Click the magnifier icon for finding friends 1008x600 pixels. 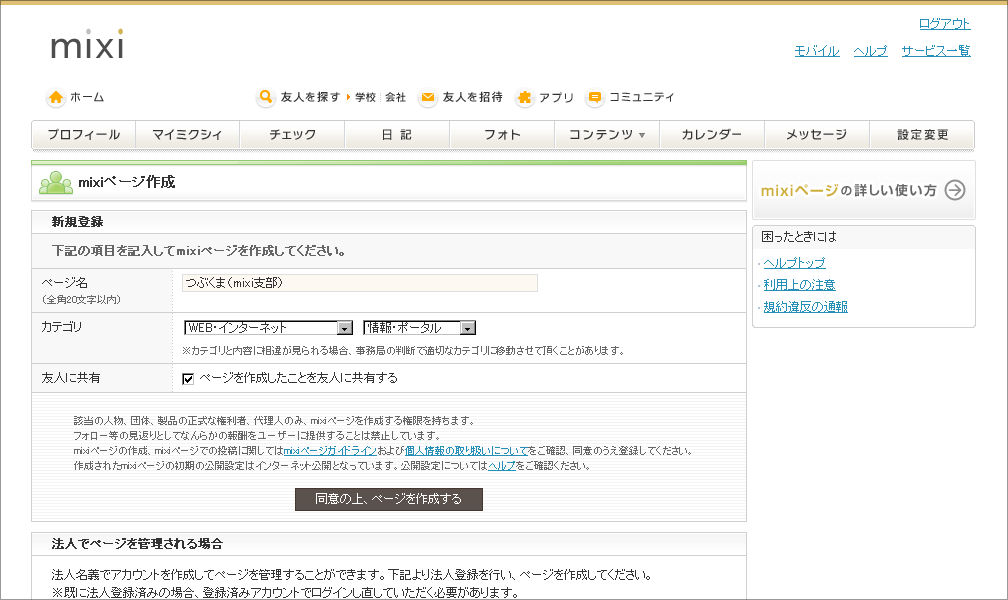click(x=266, y=97)
